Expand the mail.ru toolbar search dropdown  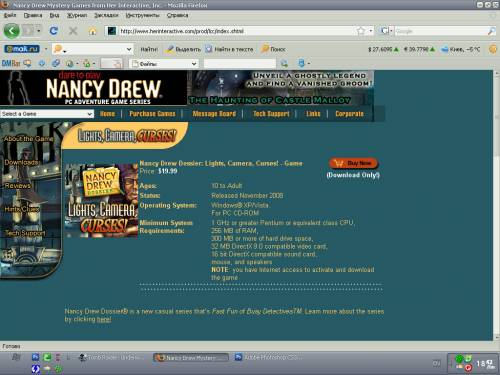129,49
